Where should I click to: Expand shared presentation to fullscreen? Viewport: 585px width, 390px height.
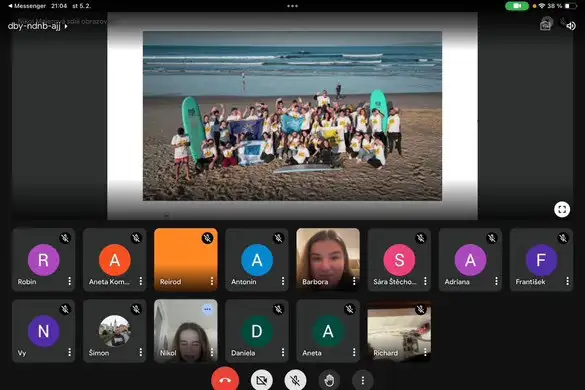click(x=562, y=209)
